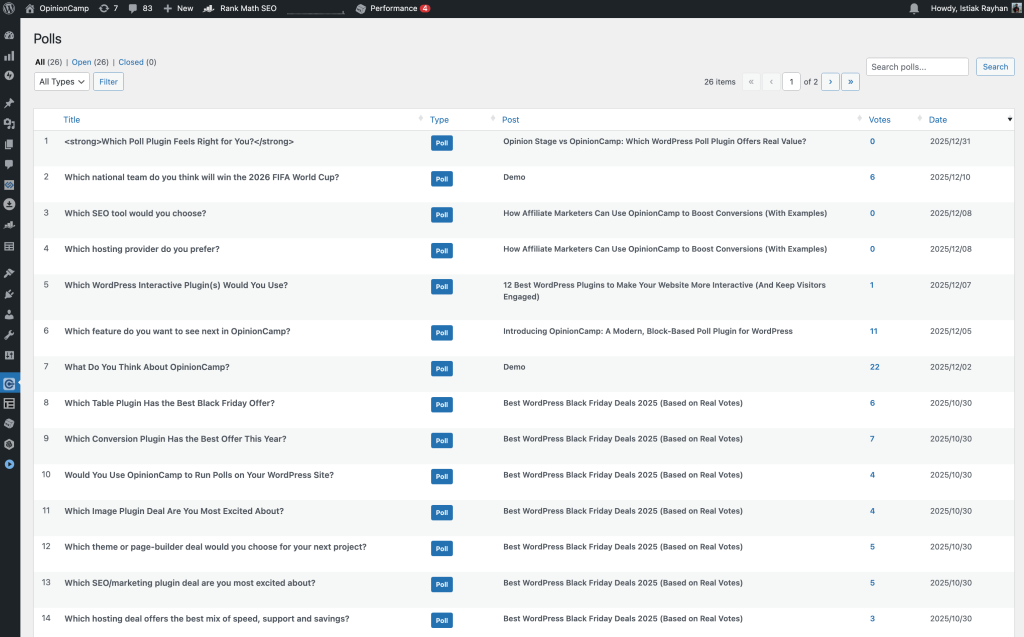The height and width of the screenshot is (637, 1024).
Task: Open Users from the sidebar person icon
Action: tap(9, 314)
